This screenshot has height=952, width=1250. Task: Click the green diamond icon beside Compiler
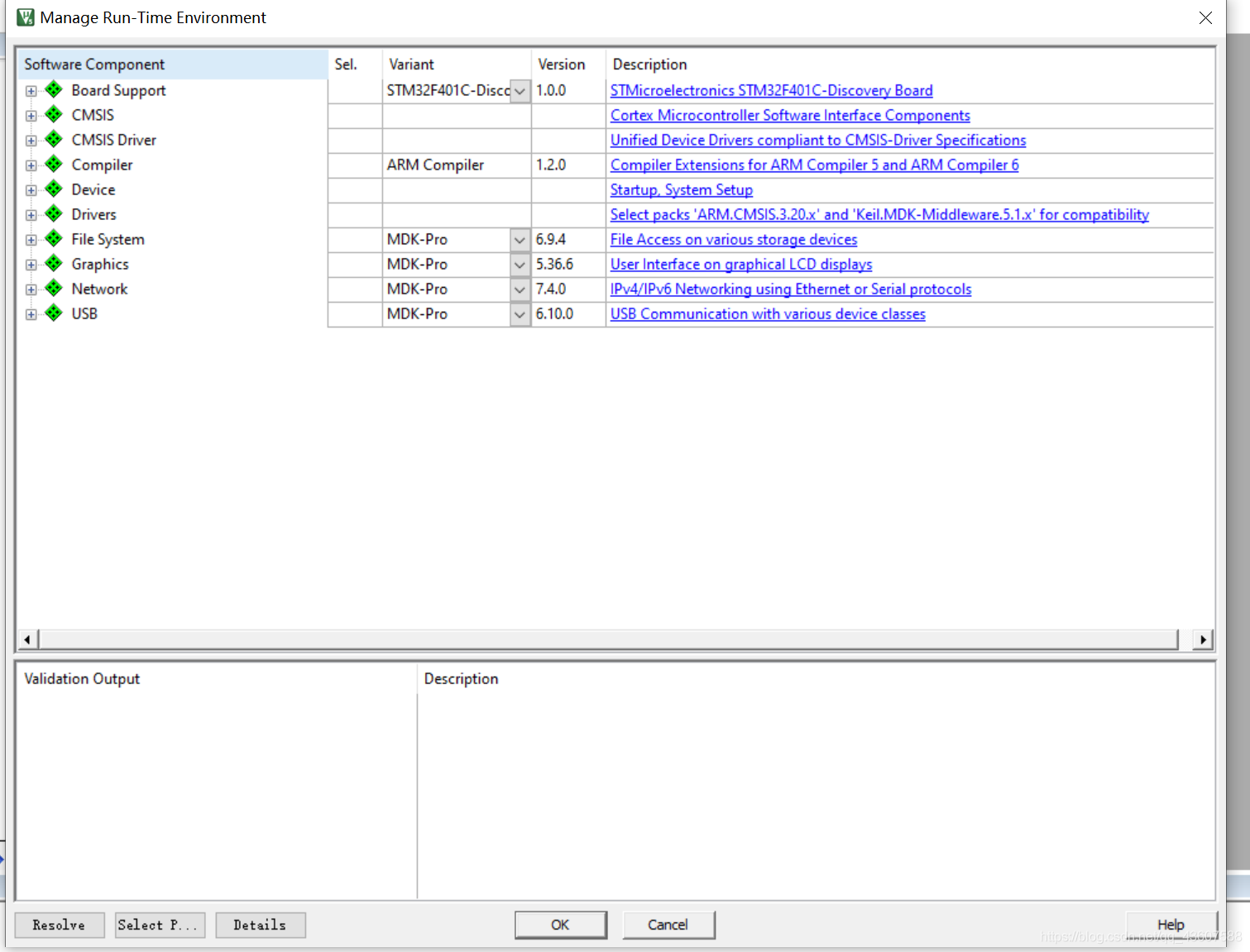54,164
